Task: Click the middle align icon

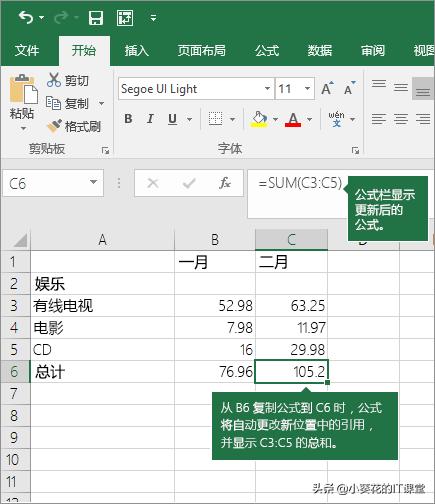Action: (401, 88)
